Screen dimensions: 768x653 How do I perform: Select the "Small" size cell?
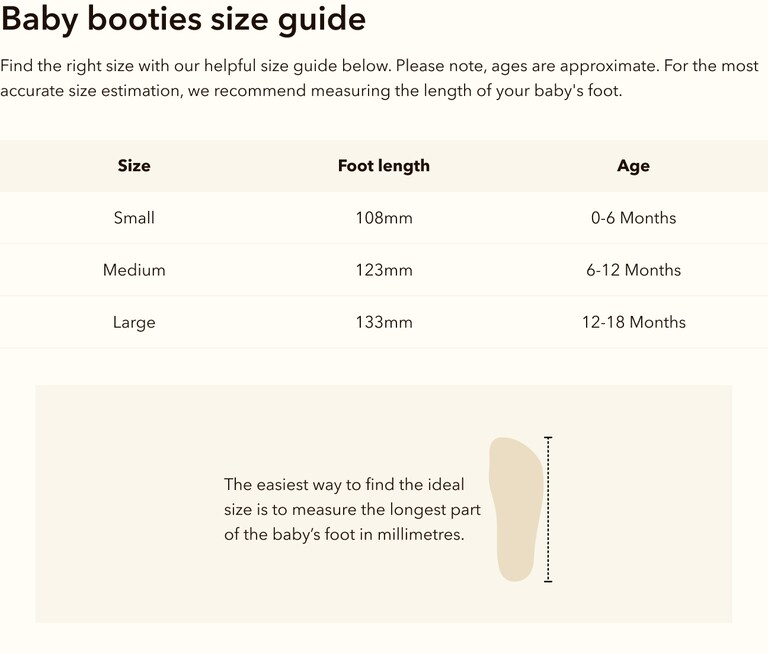pyautogui.click(x=134, y=218)
